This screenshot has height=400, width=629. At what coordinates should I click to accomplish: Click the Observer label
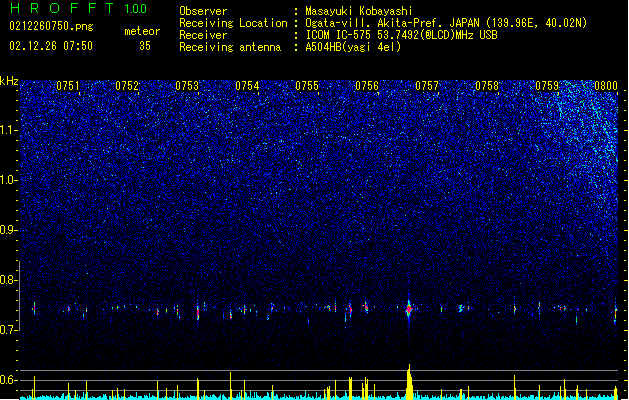(203, 11)
